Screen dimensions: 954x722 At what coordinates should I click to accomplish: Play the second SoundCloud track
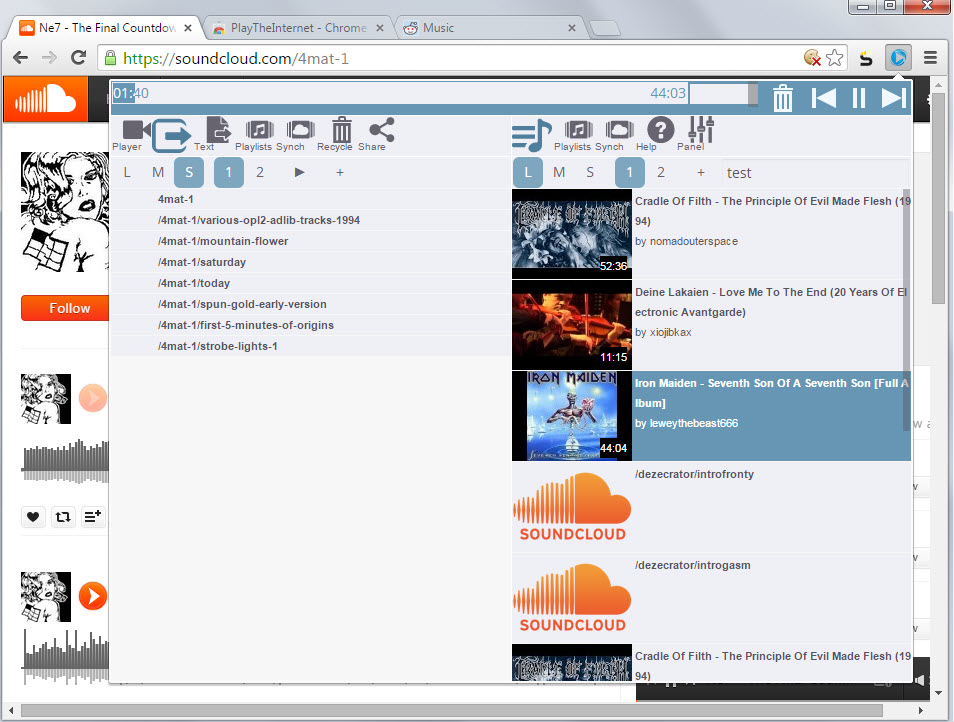coord(93,596)
